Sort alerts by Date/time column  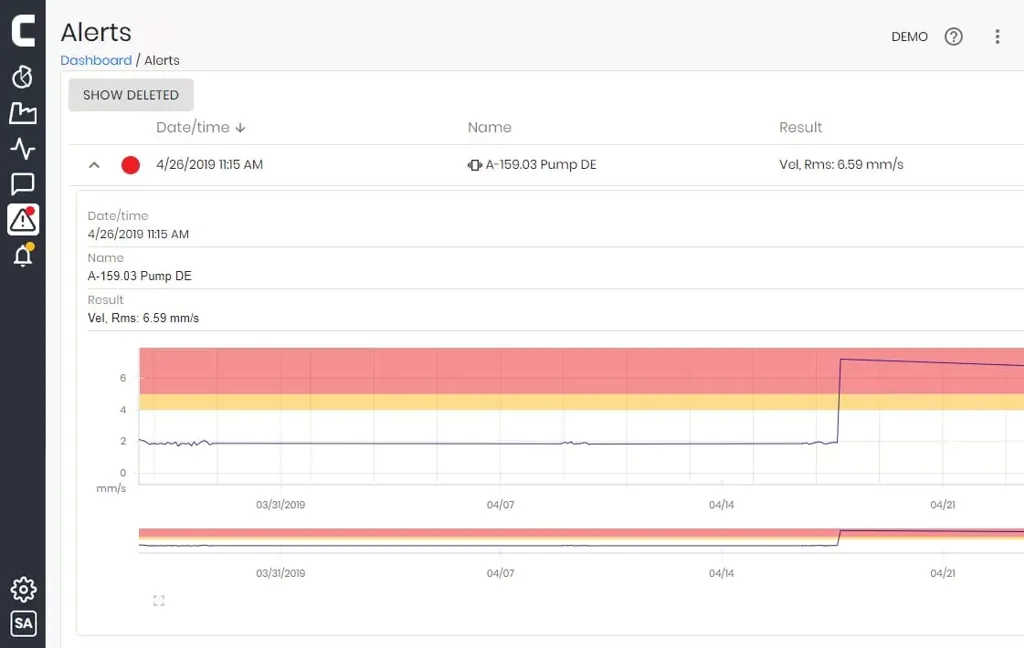[200, 128]
